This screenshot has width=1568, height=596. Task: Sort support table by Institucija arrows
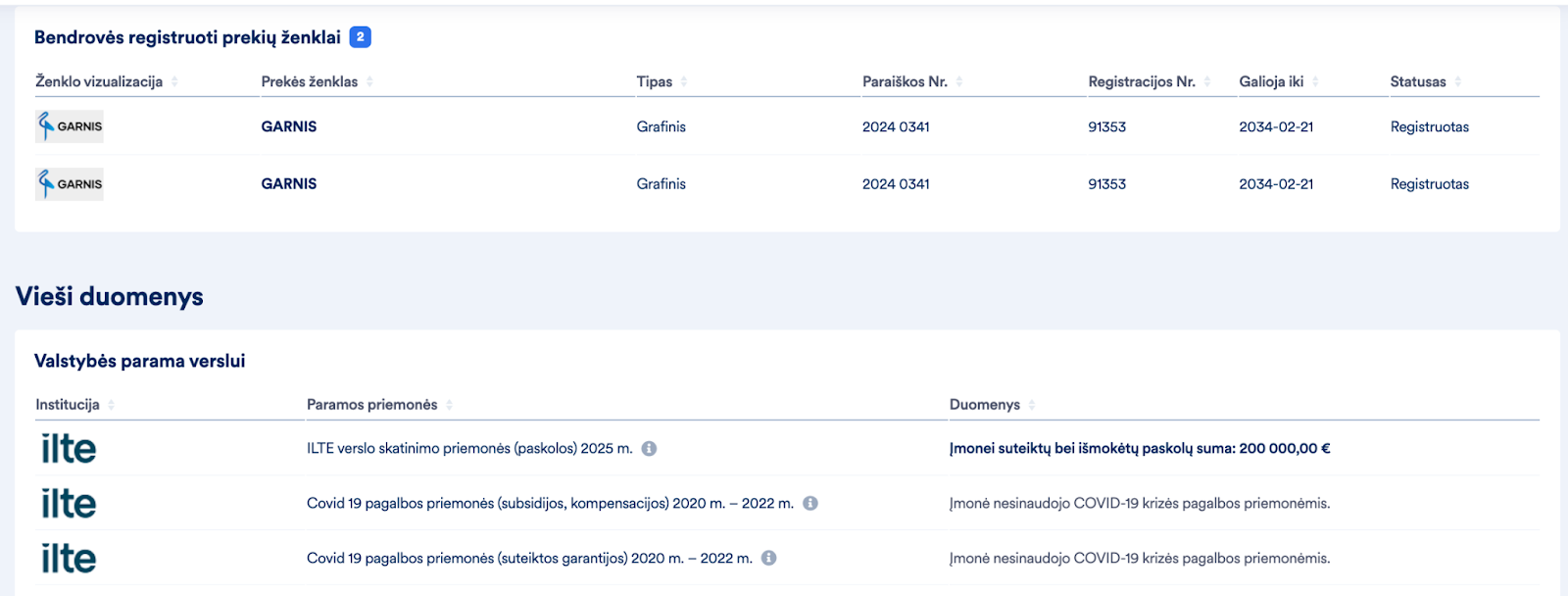[111, 405]
